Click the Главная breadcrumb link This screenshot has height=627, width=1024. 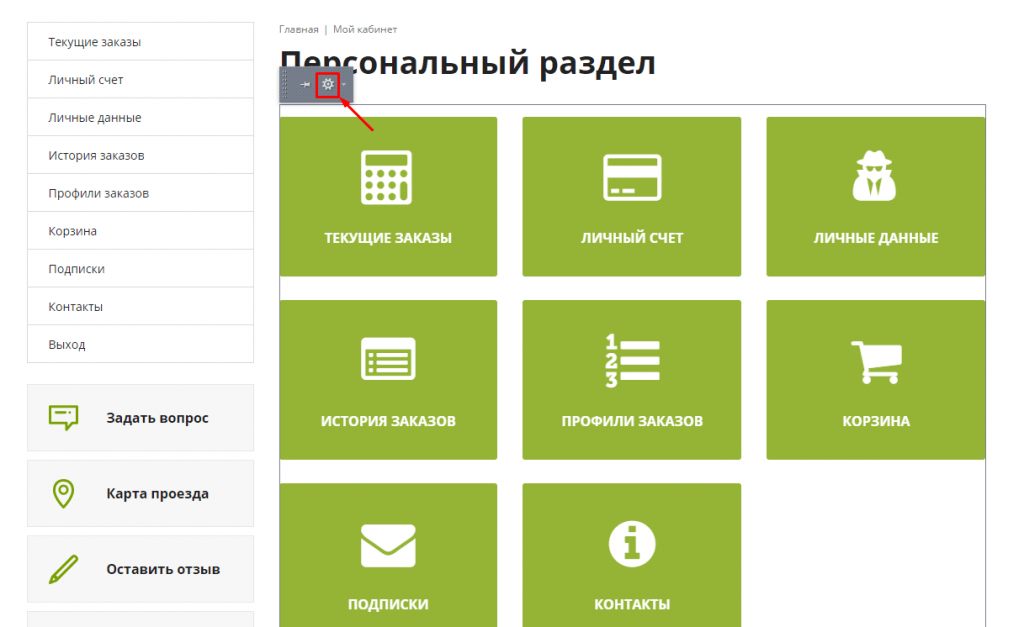coord(298,29)
